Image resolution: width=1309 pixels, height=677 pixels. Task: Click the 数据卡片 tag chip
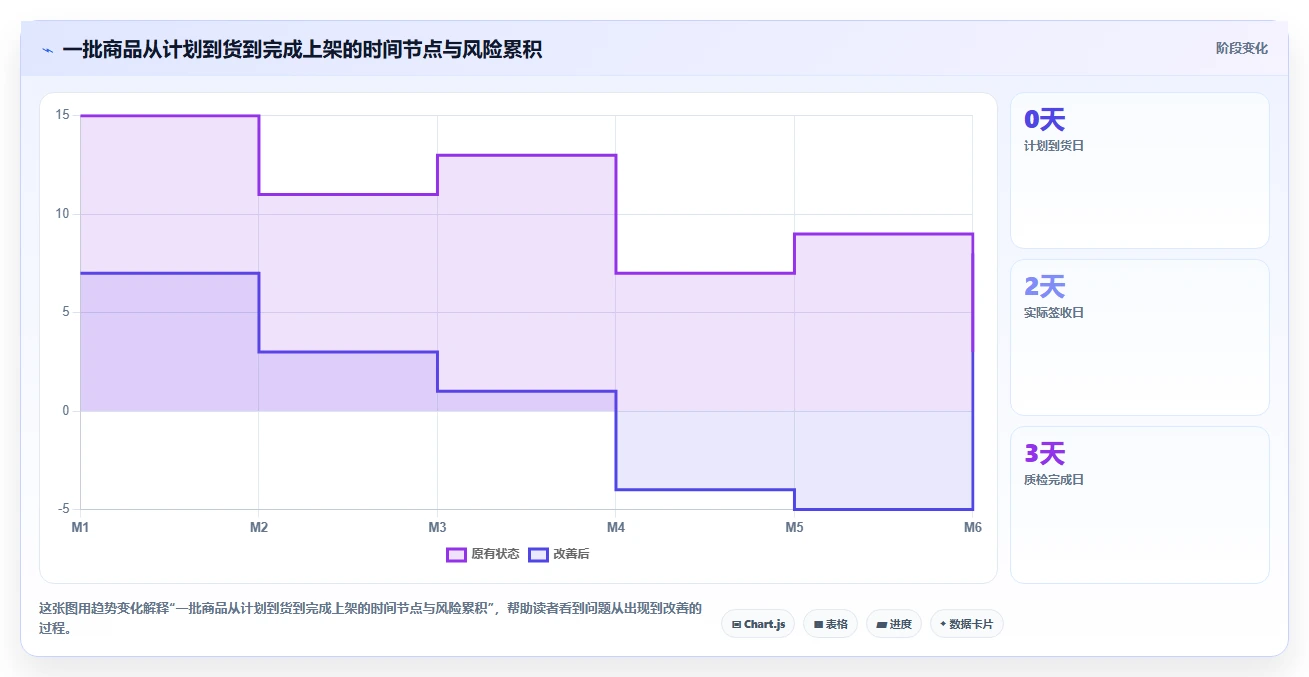[966, 624]
